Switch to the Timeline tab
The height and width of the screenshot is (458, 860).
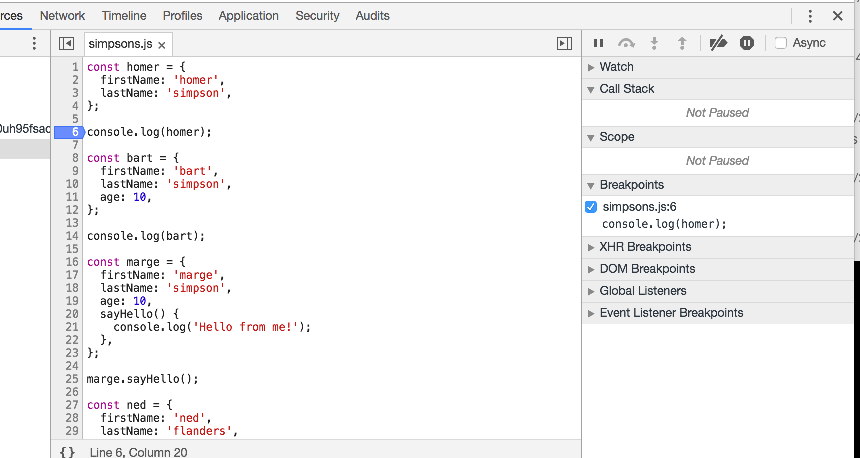(124, 16)
